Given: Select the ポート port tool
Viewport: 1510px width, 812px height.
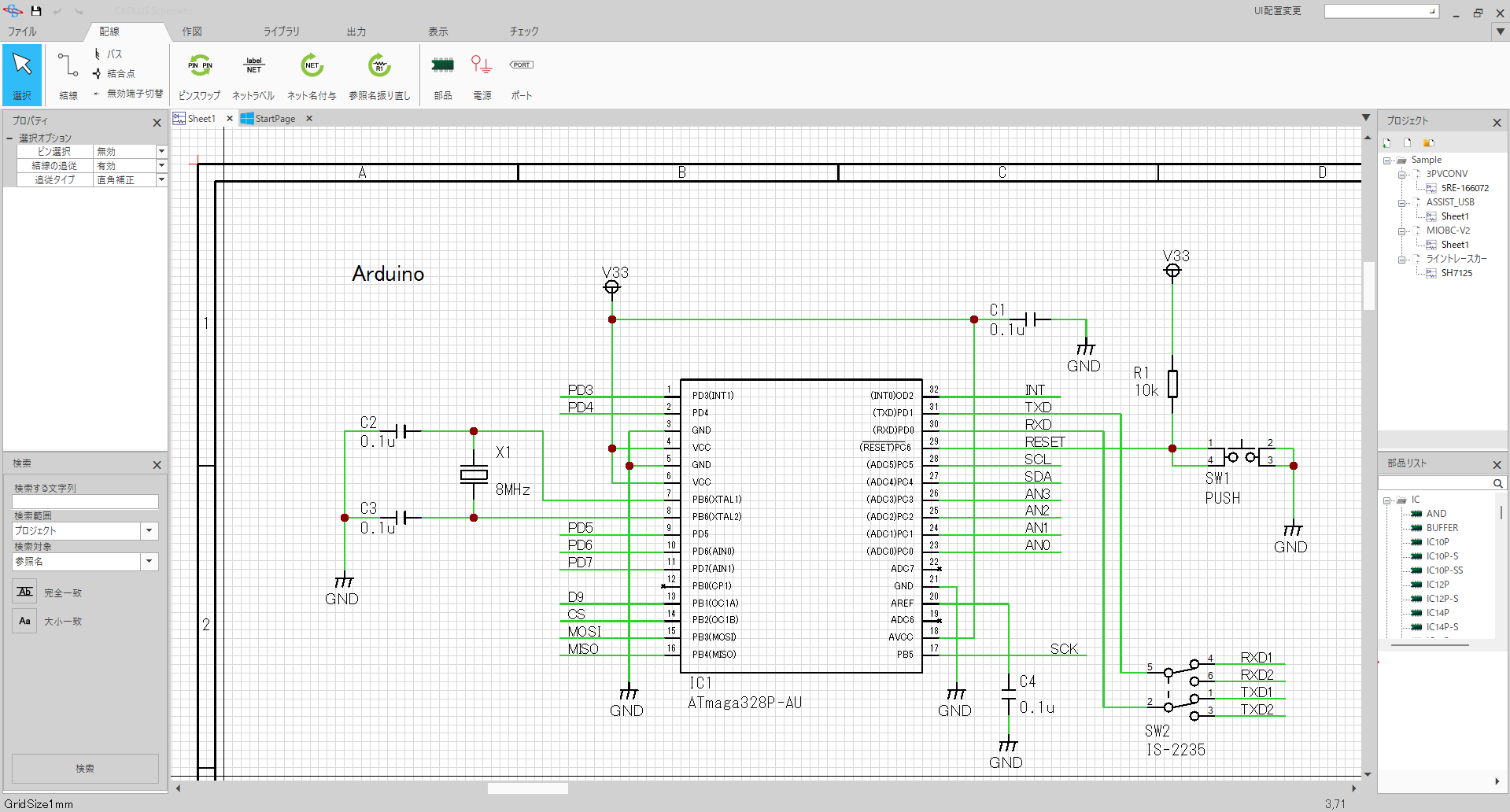Looking at the screenshot, I should tap(521, 76).
